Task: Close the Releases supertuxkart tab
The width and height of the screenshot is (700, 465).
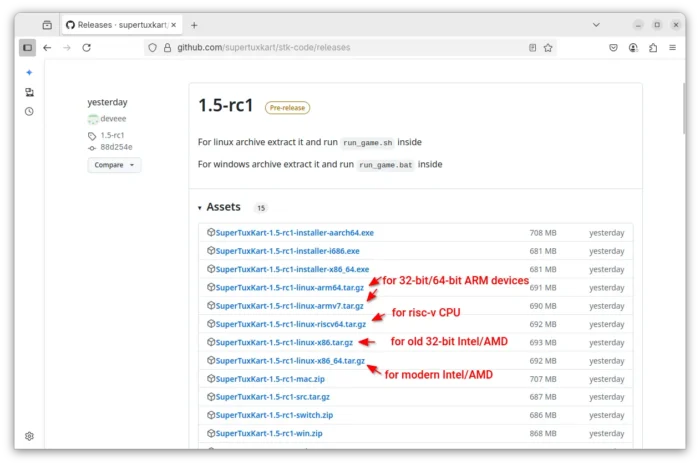Action: 174,25
